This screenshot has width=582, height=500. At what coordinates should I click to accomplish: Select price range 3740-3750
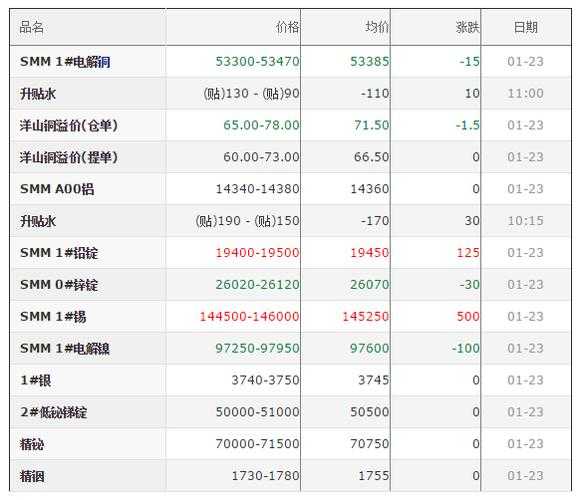pos(265,380)
